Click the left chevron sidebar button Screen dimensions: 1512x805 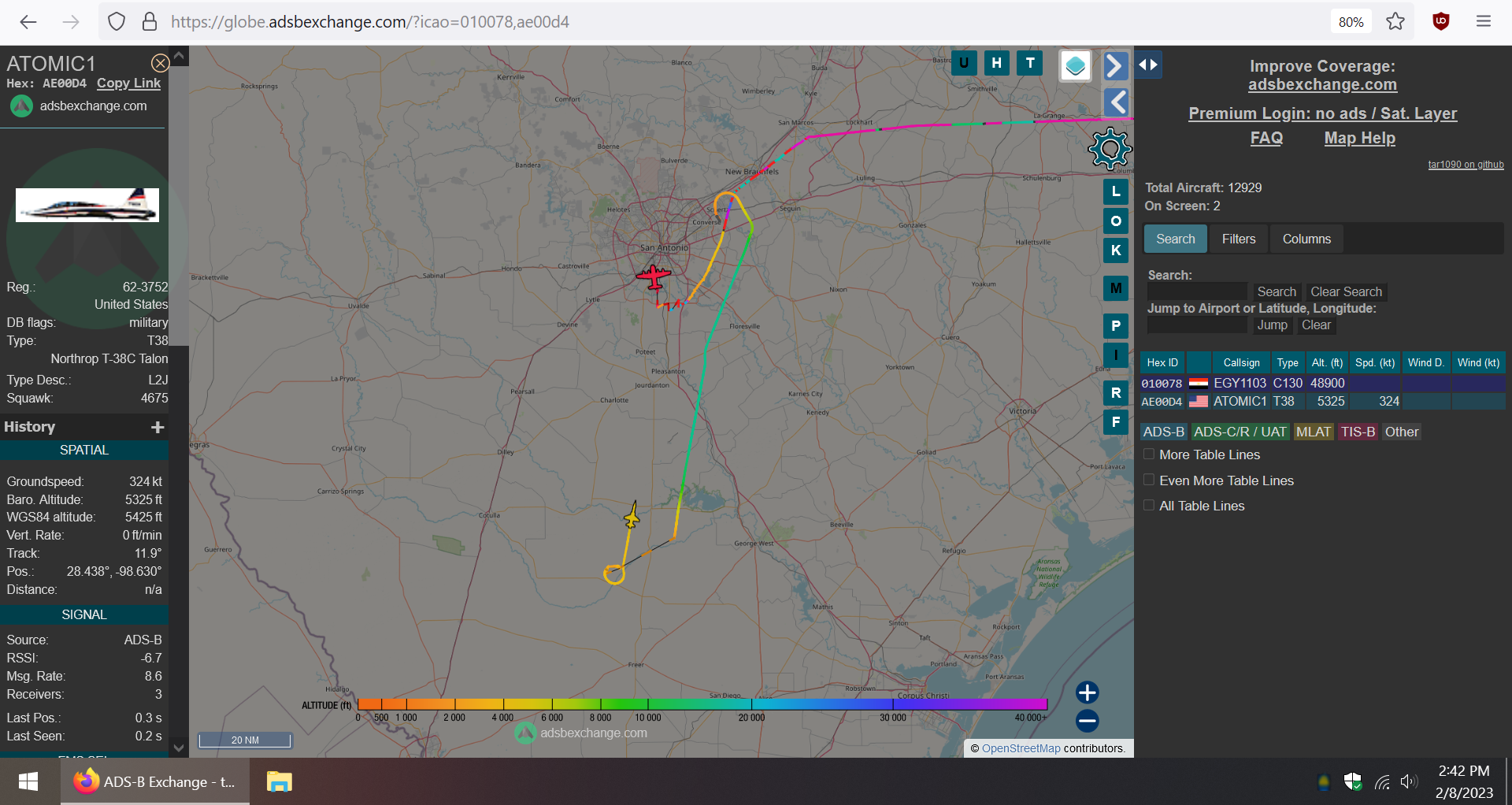coord(1115,102)
